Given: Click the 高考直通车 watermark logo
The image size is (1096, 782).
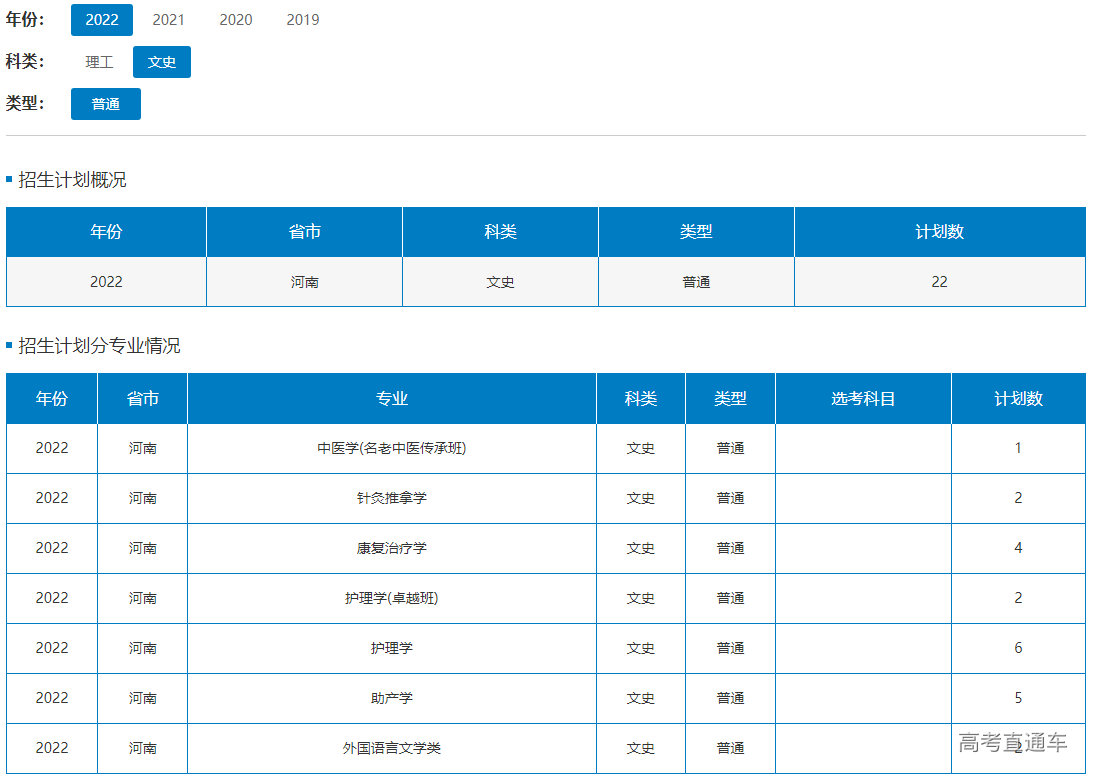Looking at the screenshot, I should [1012, 743].
